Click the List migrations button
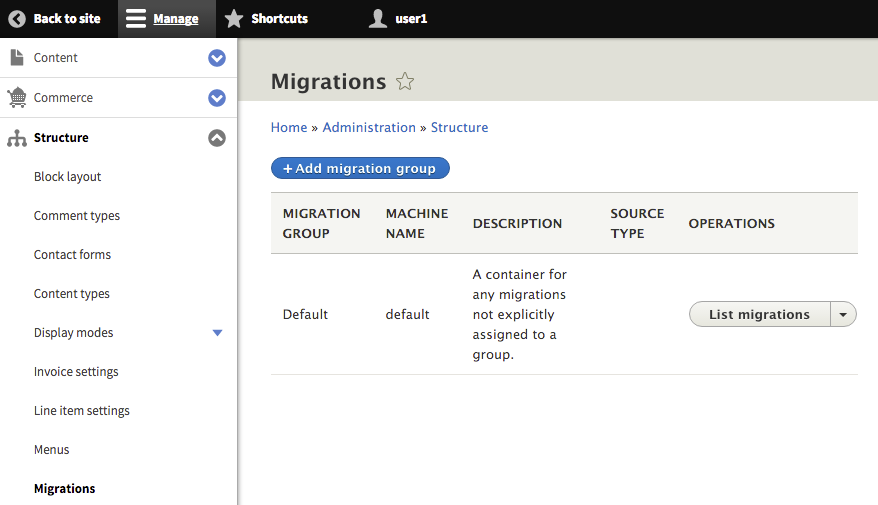This screenshot has height=505, width=878. [x=759, y=314]
